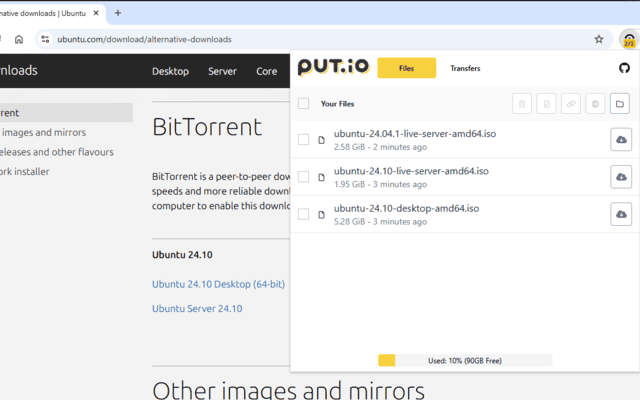Click the copy link icon in Your Files toolbar

(570, 103)
